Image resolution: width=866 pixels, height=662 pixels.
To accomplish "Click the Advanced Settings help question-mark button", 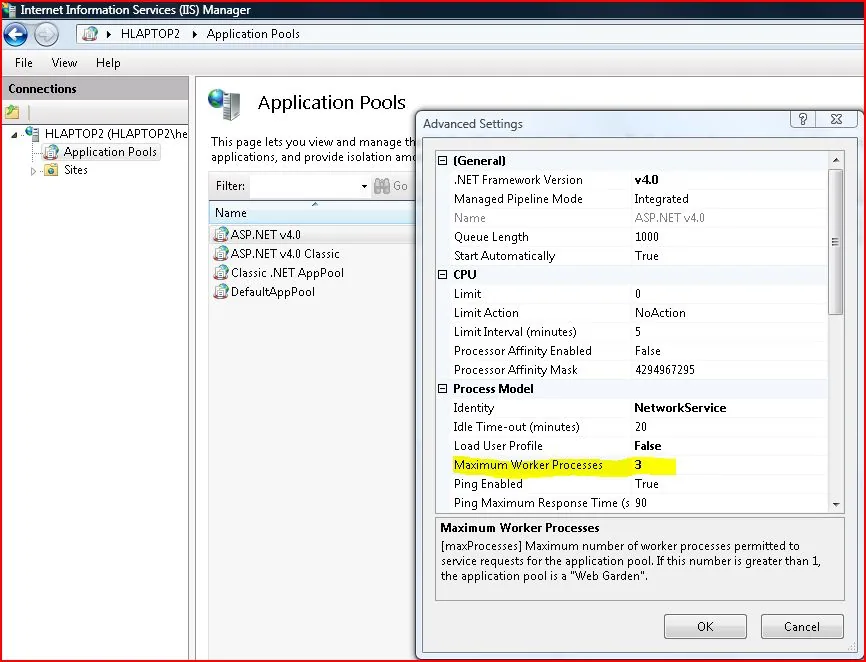I will tap(803, 119).
